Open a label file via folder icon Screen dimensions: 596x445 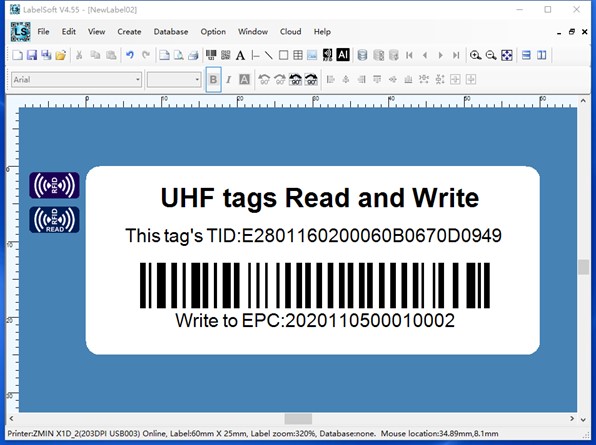60,55
